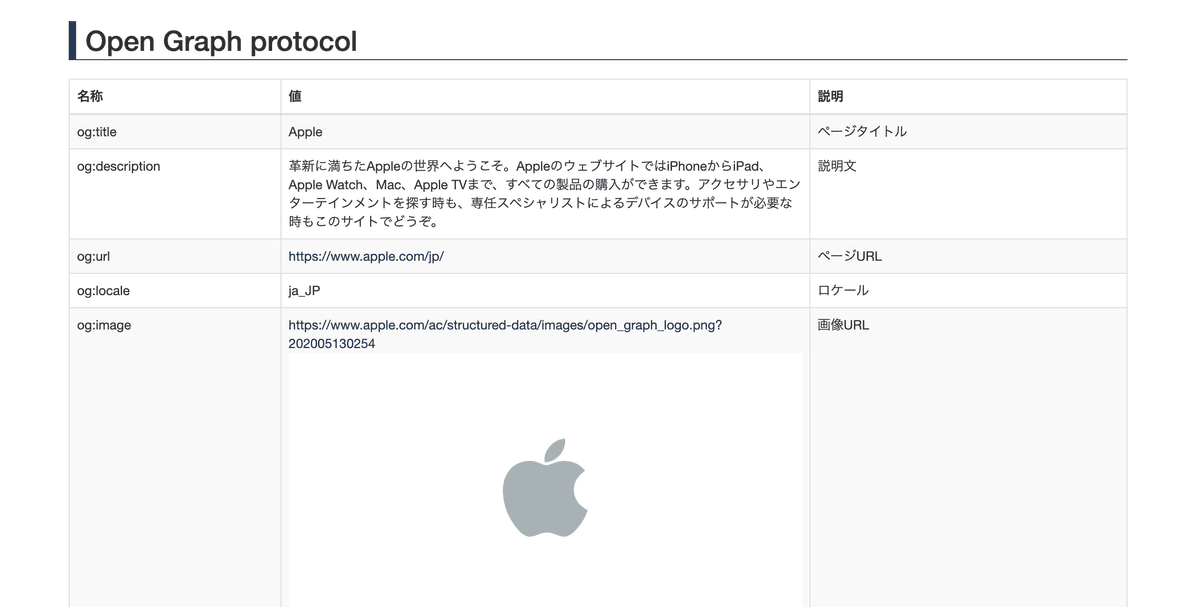Click the Open Graph protocol heading
1200x607 pixels.
221,42
